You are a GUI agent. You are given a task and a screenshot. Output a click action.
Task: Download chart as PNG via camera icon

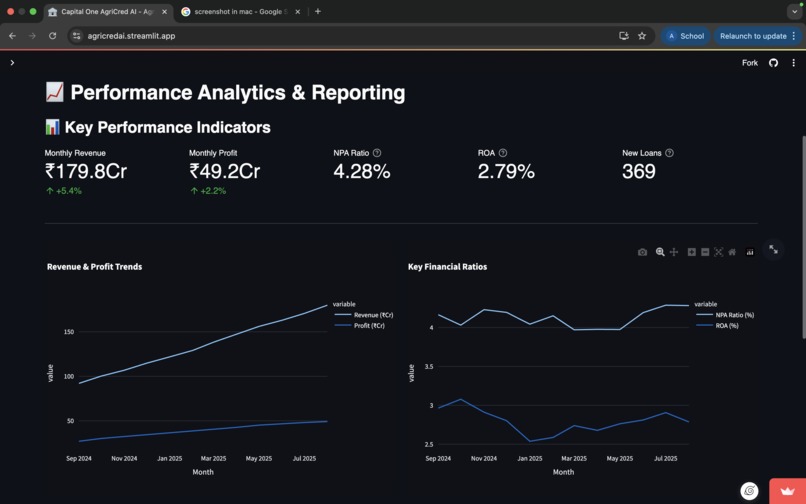click(642, 252)
